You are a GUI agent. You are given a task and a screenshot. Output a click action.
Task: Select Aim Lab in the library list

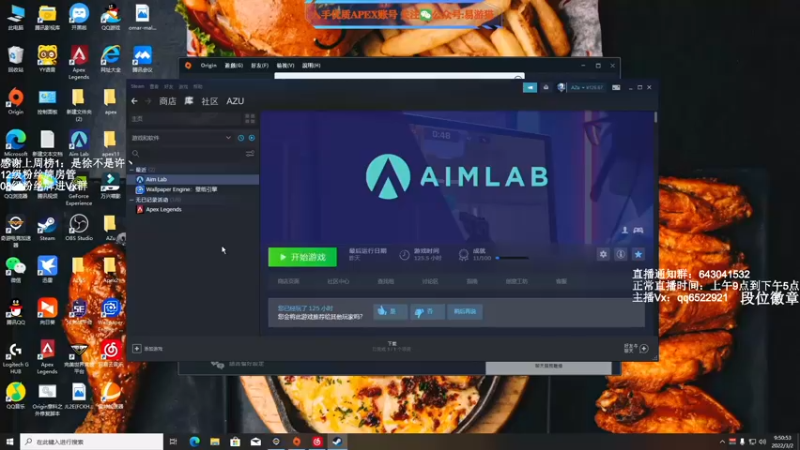[194, 180]
